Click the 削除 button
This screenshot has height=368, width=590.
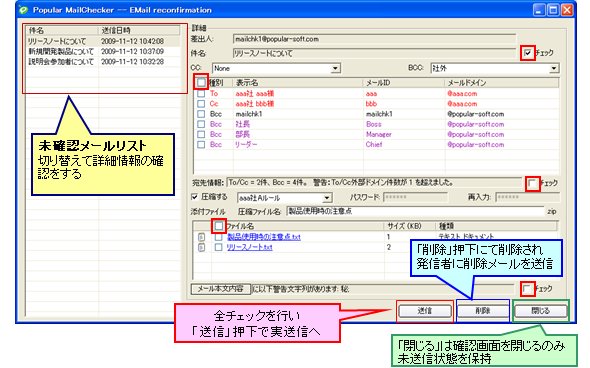point(483,311)
